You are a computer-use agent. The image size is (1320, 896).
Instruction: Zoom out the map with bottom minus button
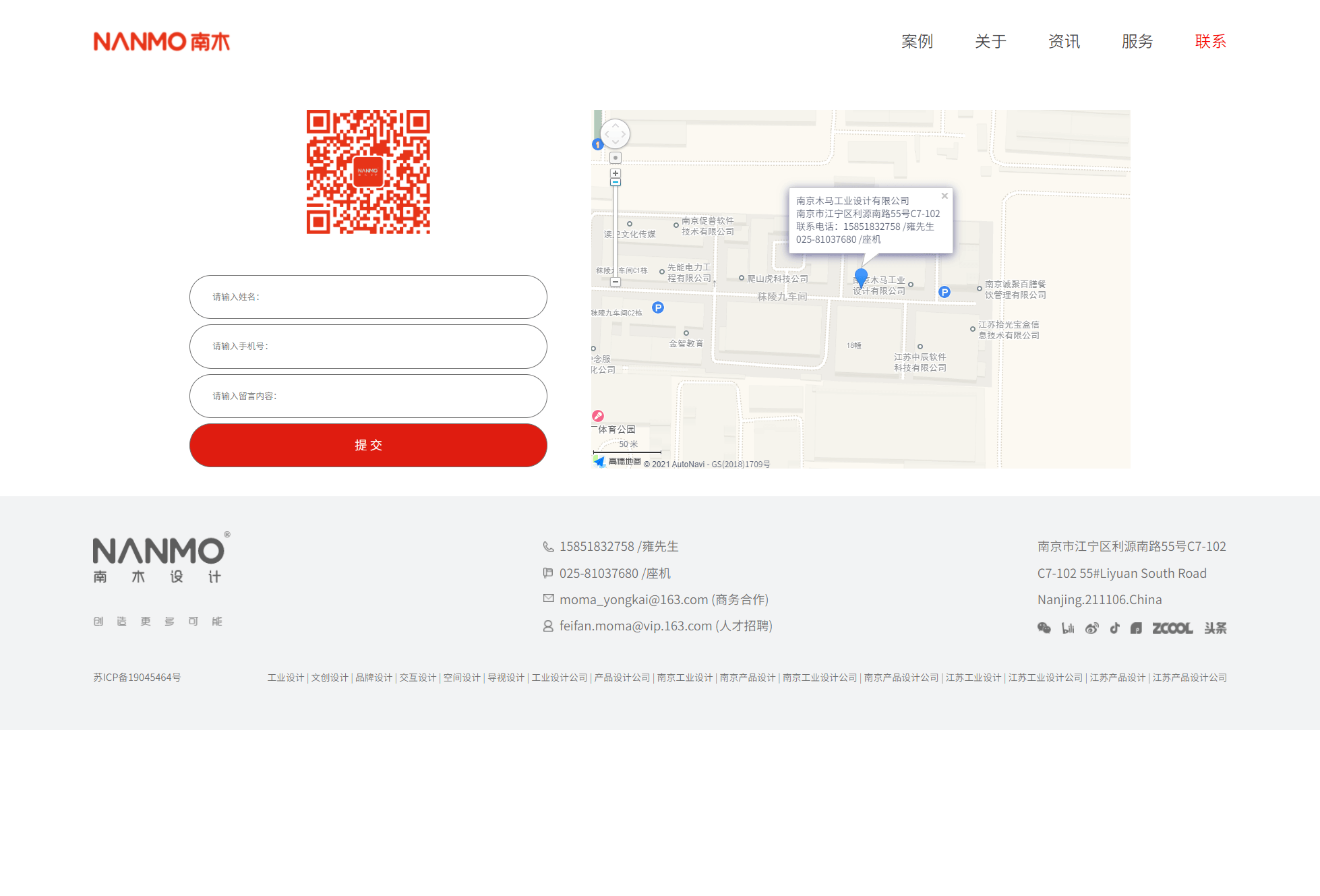[616, 282]
